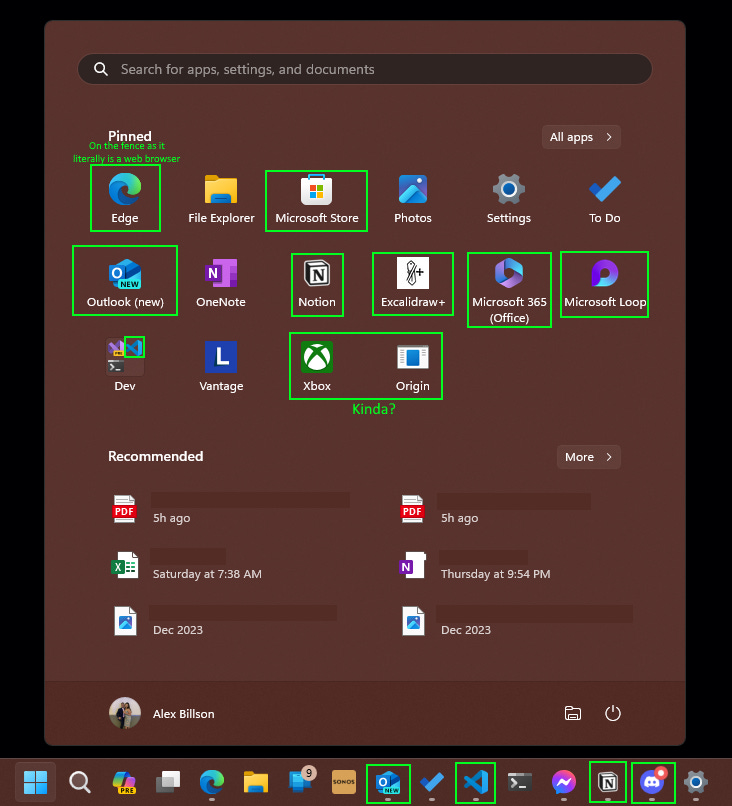Open File Explorer from the taskbar
Image resolution: width=732 pixels, height=806 pixels.
[x=256, y=782]
